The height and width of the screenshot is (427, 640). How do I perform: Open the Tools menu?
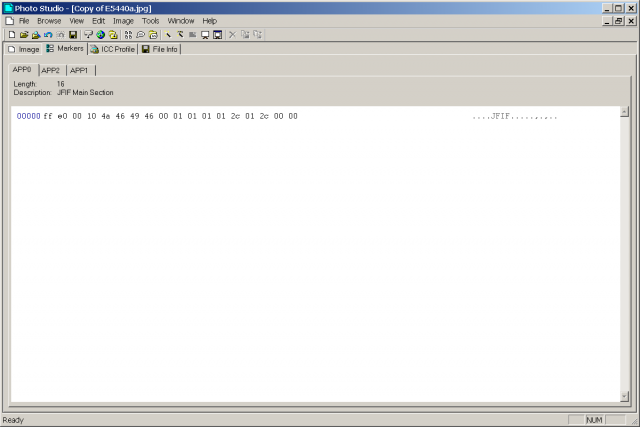(x=150, y=21)
